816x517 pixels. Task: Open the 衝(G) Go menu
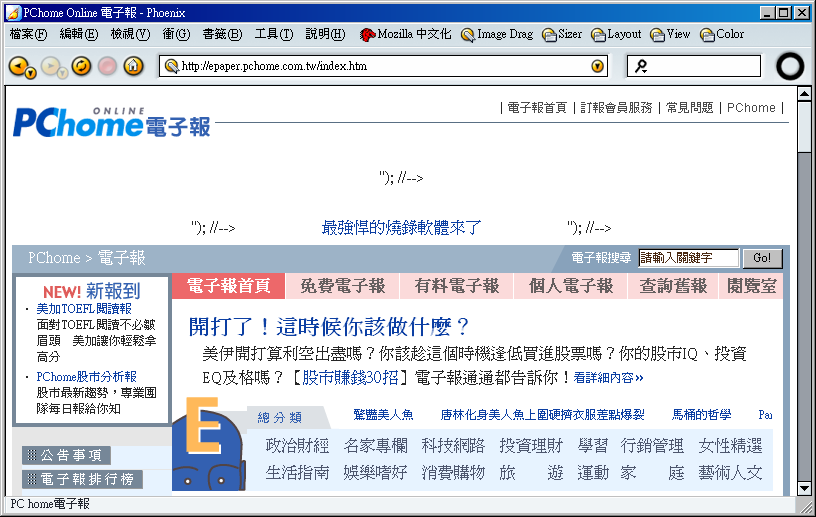coord(176,34)
